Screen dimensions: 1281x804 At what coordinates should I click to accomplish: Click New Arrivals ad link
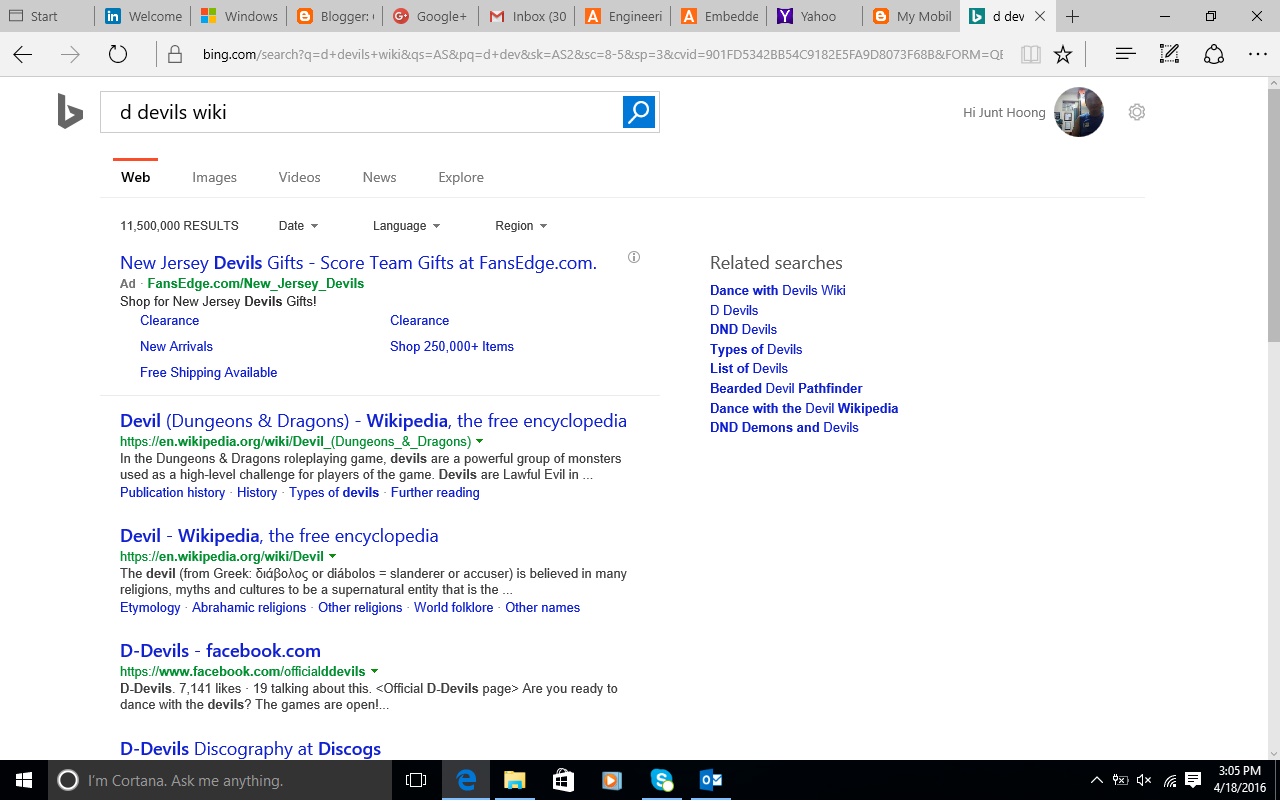176,346
